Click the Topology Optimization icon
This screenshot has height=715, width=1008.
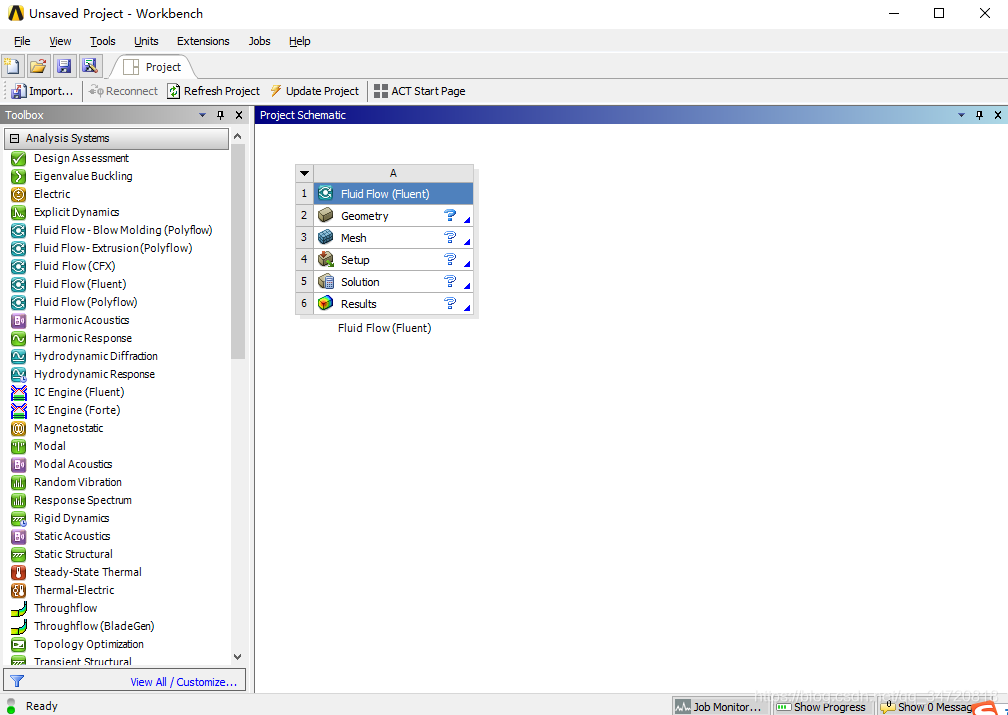(19, 644)
